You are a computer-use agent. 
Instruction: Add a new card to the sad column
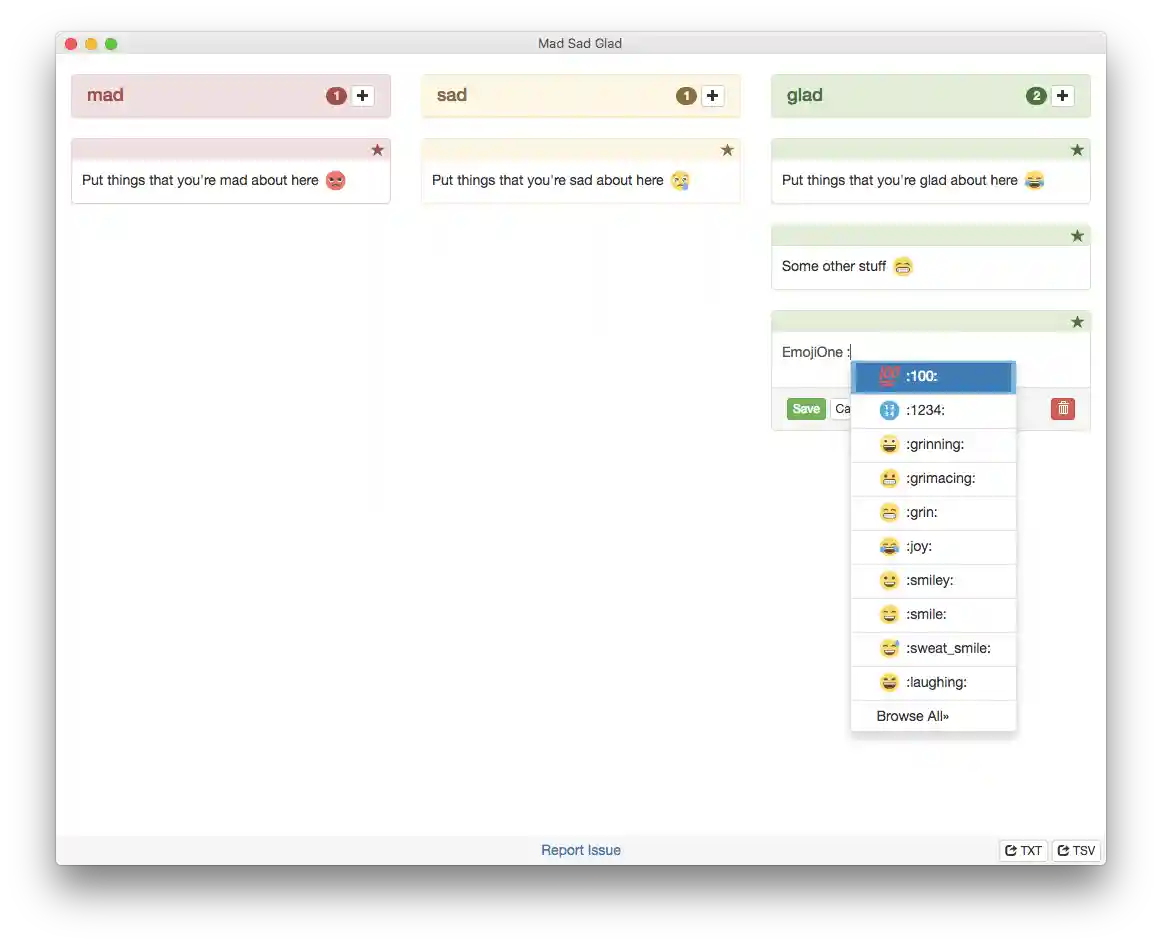coord(712,95)
